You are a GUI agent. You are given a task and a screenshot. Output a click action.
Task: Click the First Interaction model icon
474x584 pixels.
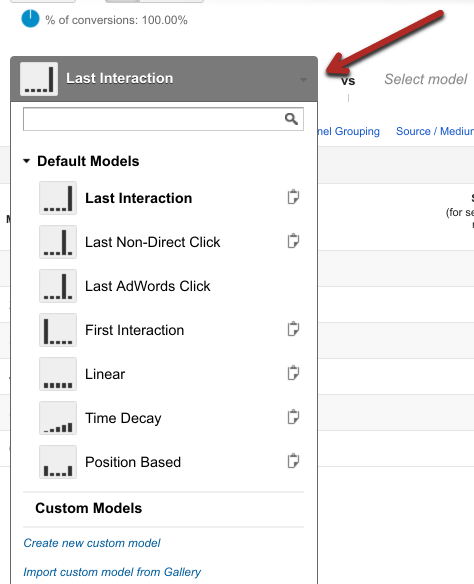58,330
